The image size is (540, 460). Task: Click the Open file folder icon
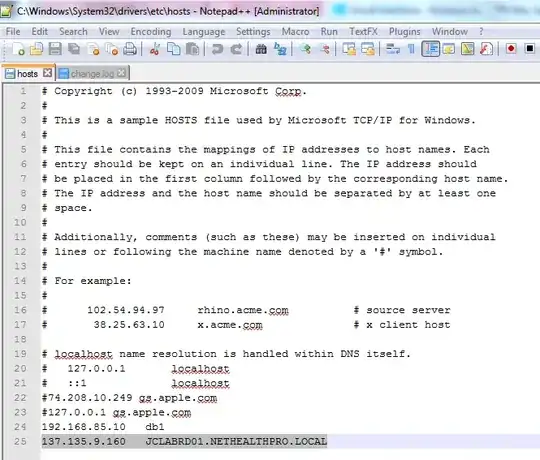[x=37, y=49]
